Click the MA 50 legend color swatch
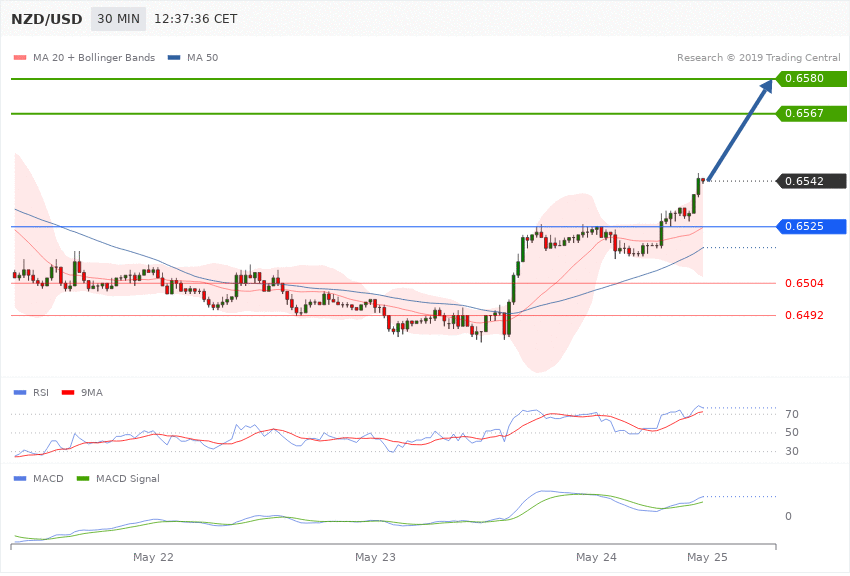This screenshot has height=576, width=850. click(x=174, y=57)
